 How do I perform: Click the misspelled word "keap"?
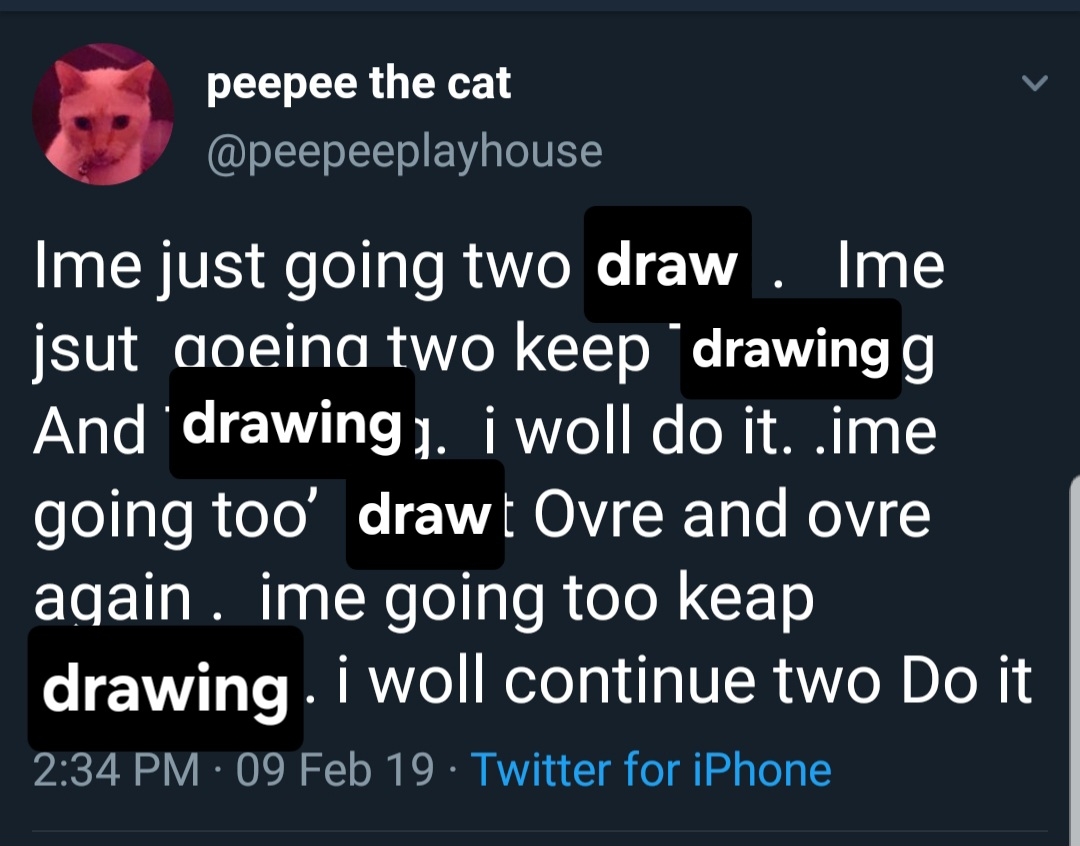point(745,599)
